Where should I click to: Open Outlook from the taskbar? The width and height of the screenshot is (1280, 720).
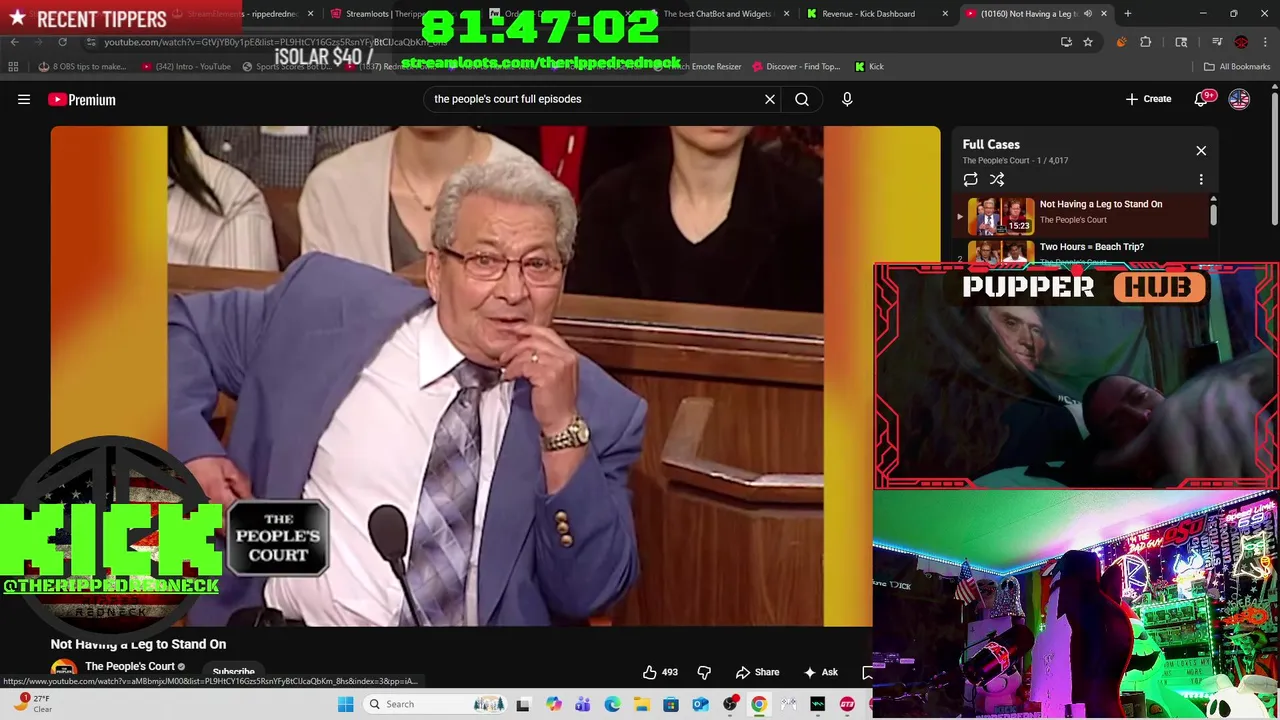pos(700,704)
